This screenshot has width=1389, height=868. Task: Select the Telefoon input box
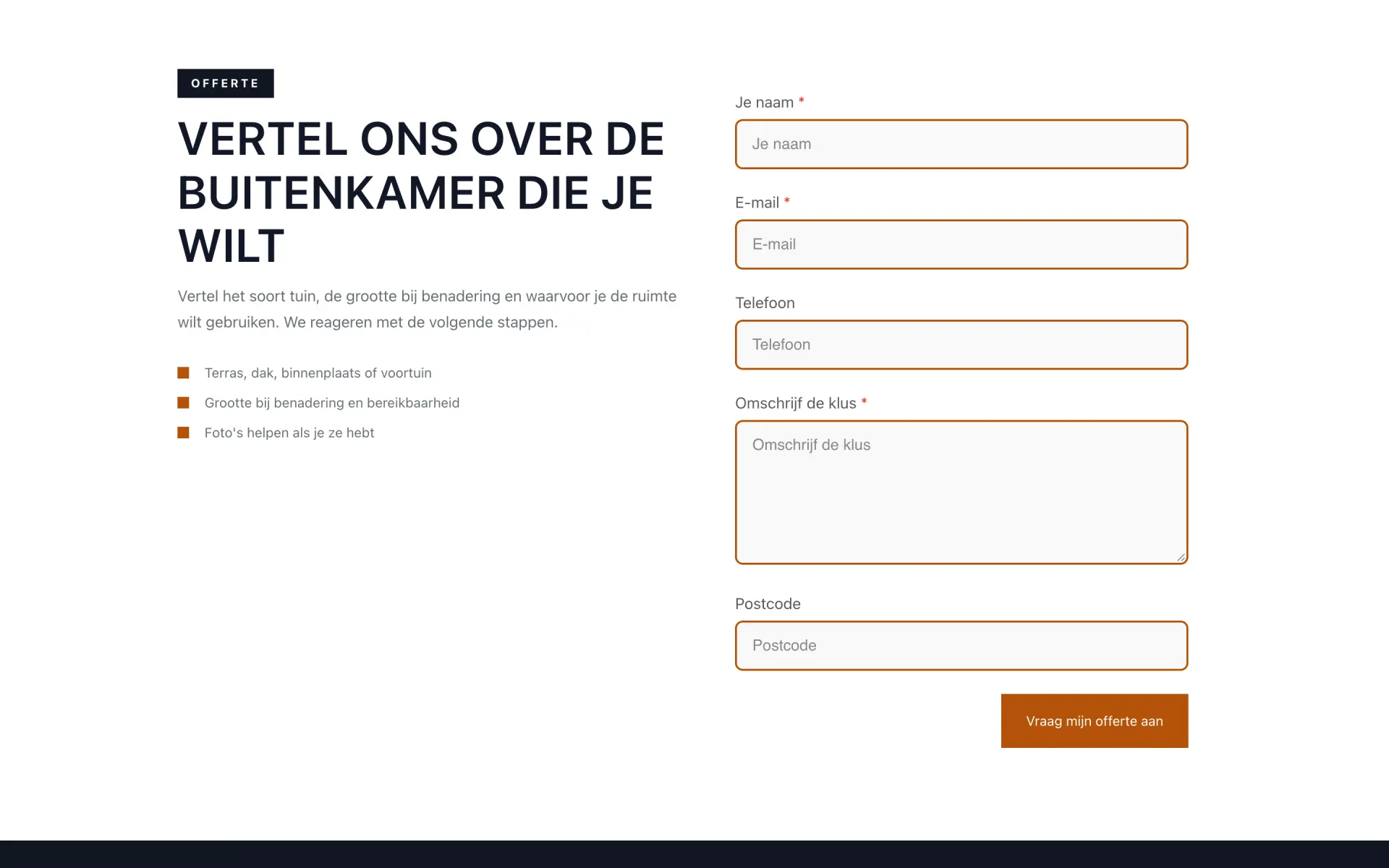point(961,345)
